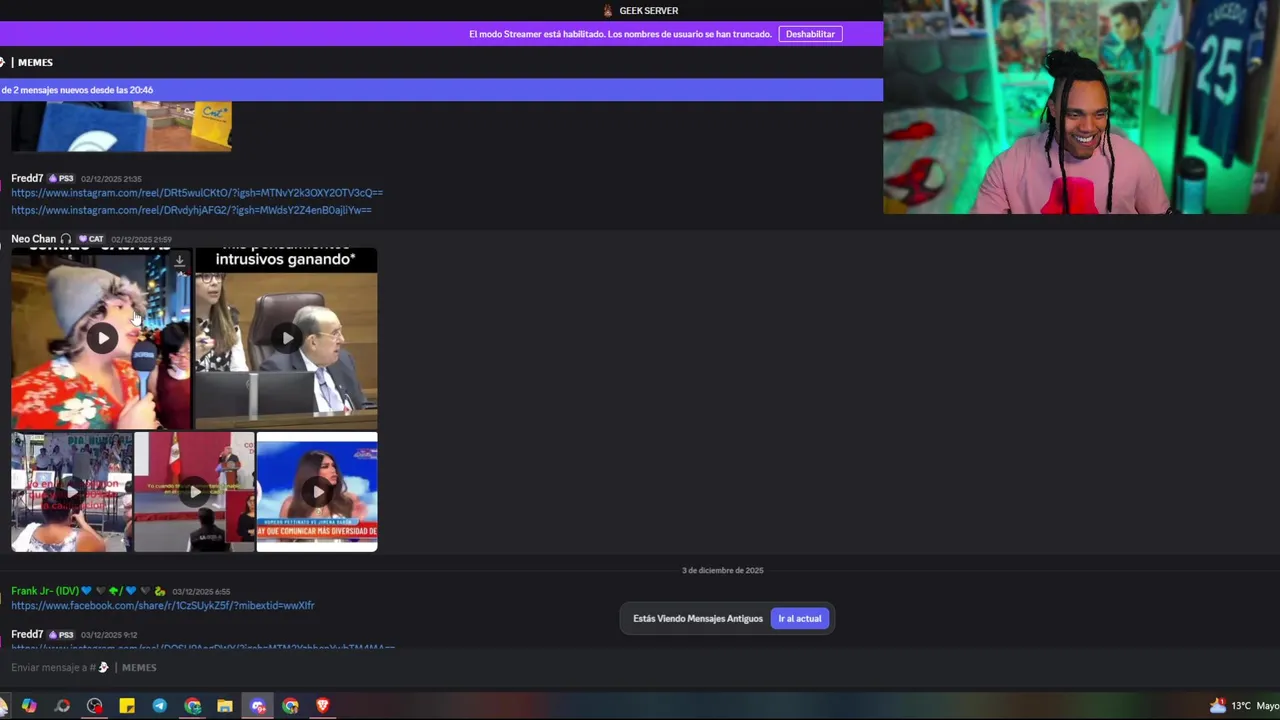Click the 'Ir al actual' button

tap(800, 618)
